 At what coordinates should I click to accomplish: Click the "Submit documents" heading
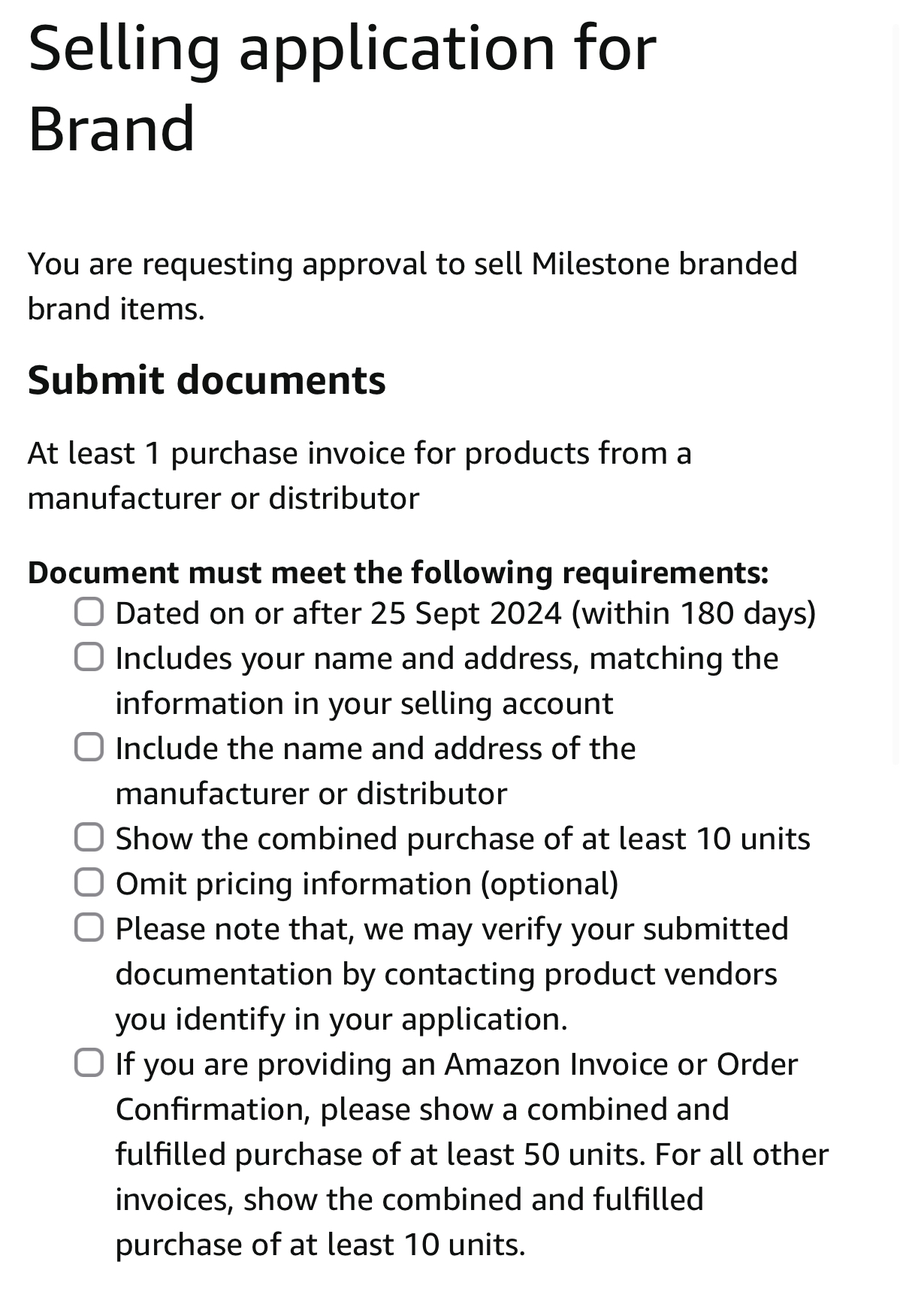[207, 380]
